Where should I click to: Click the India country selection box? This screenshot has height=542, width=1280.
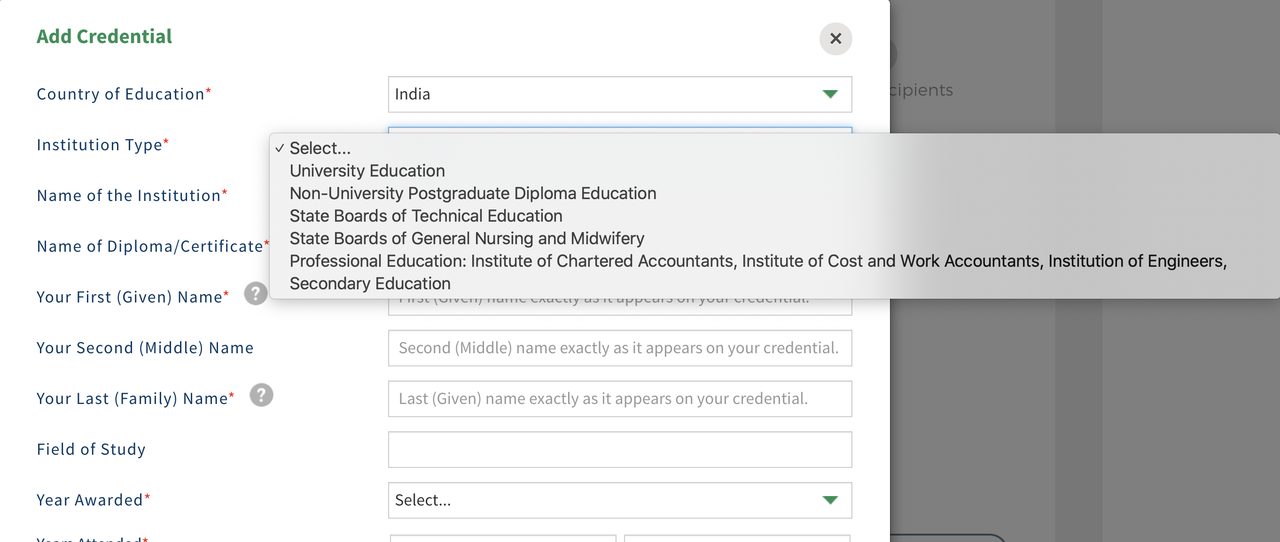[620, 94]
